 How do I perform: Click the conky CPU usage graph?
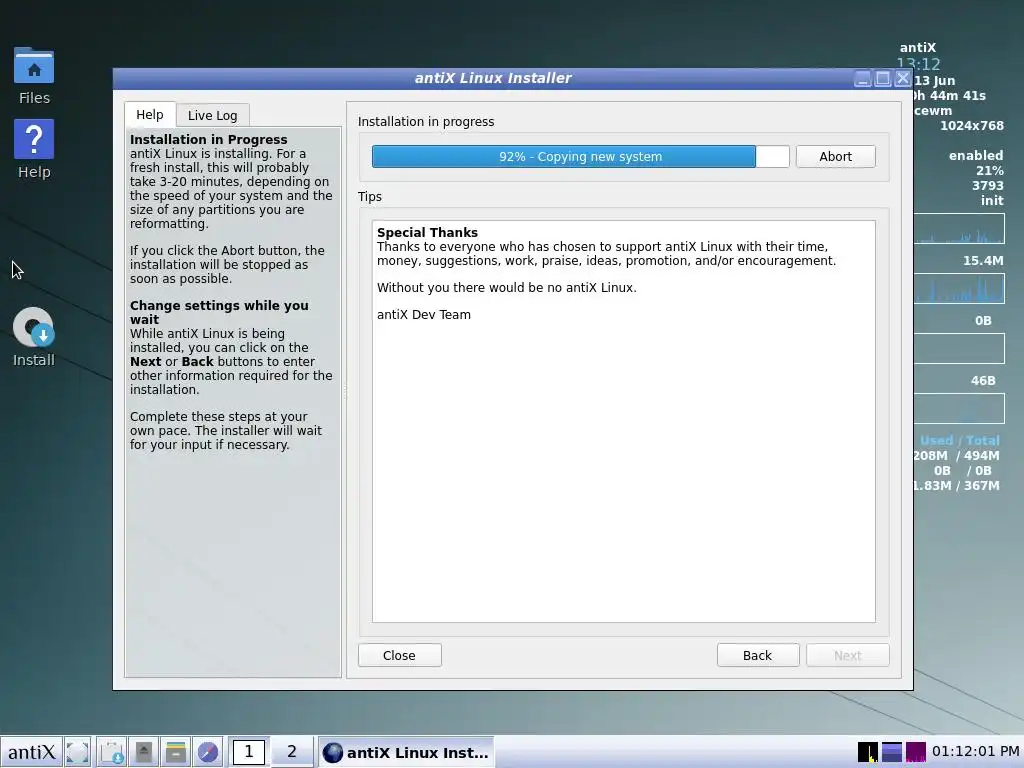tap(959, 229)
